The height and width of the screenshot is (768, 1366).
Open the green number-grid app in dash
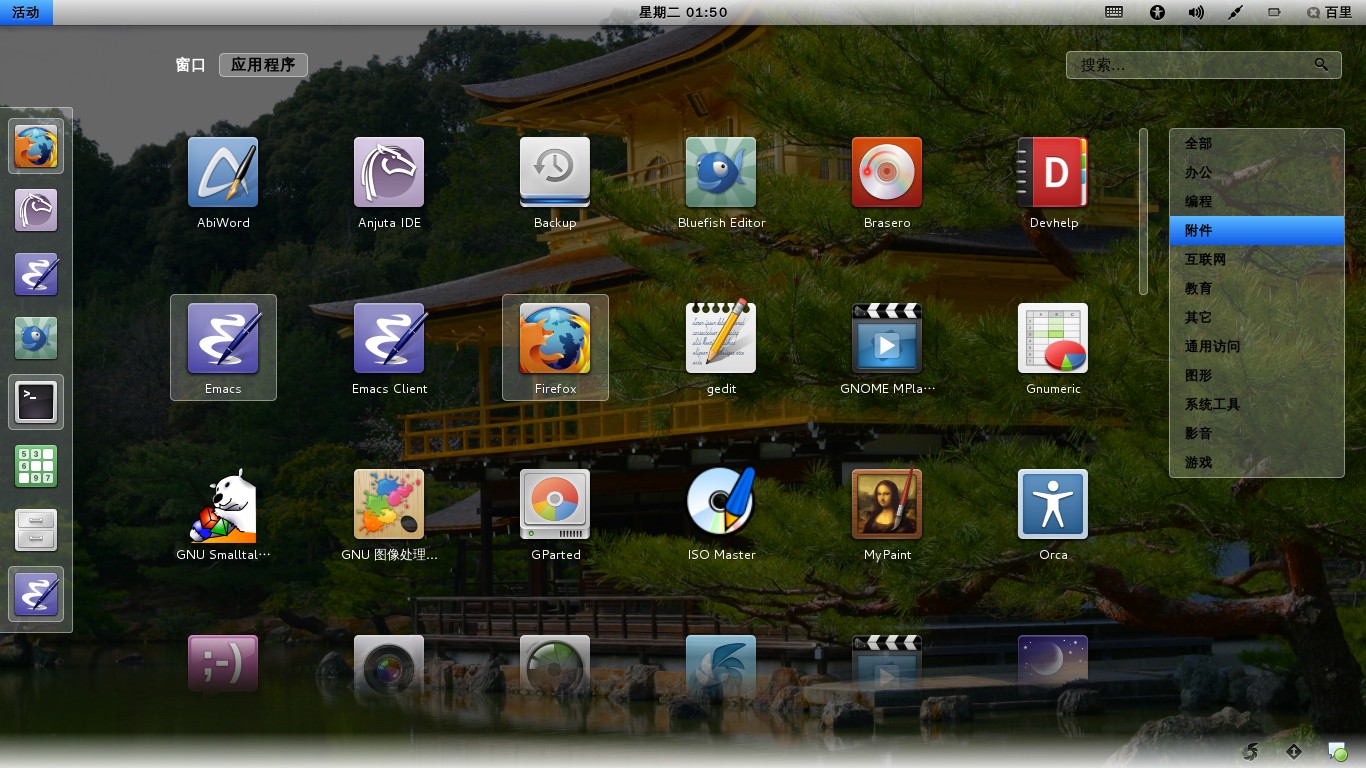(36, 466)
